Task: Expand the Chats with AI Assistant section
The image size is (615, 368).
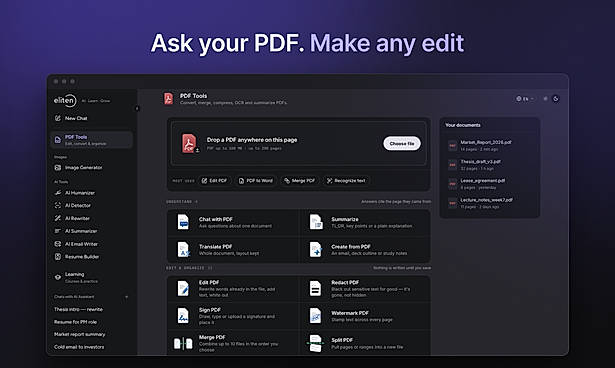Action: pos(126,297)
